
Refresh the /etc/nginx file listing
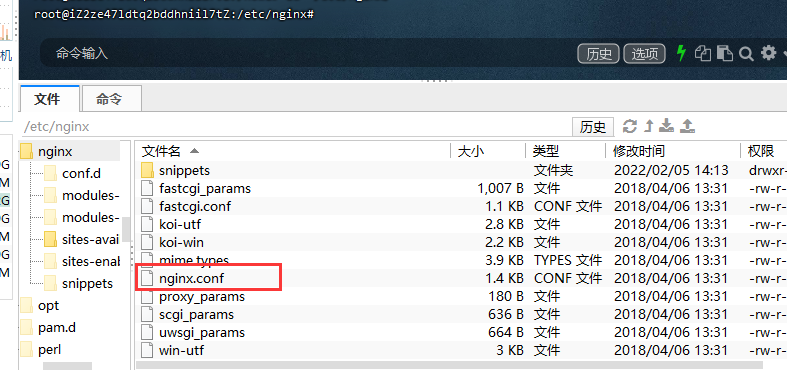coord(630,126)
